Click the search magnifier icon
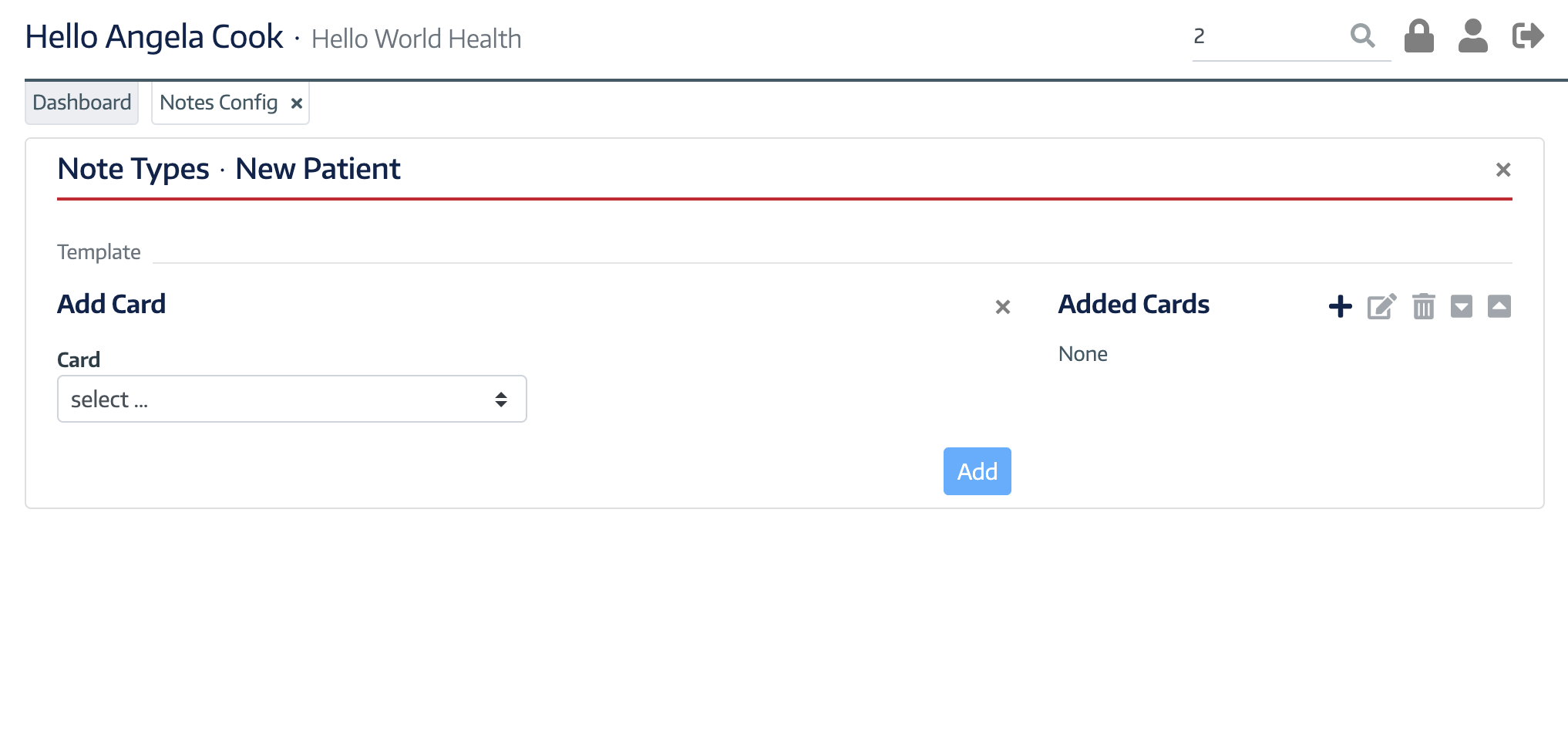Screen dimensions: 1568x742 click(x=1362, y=35)
